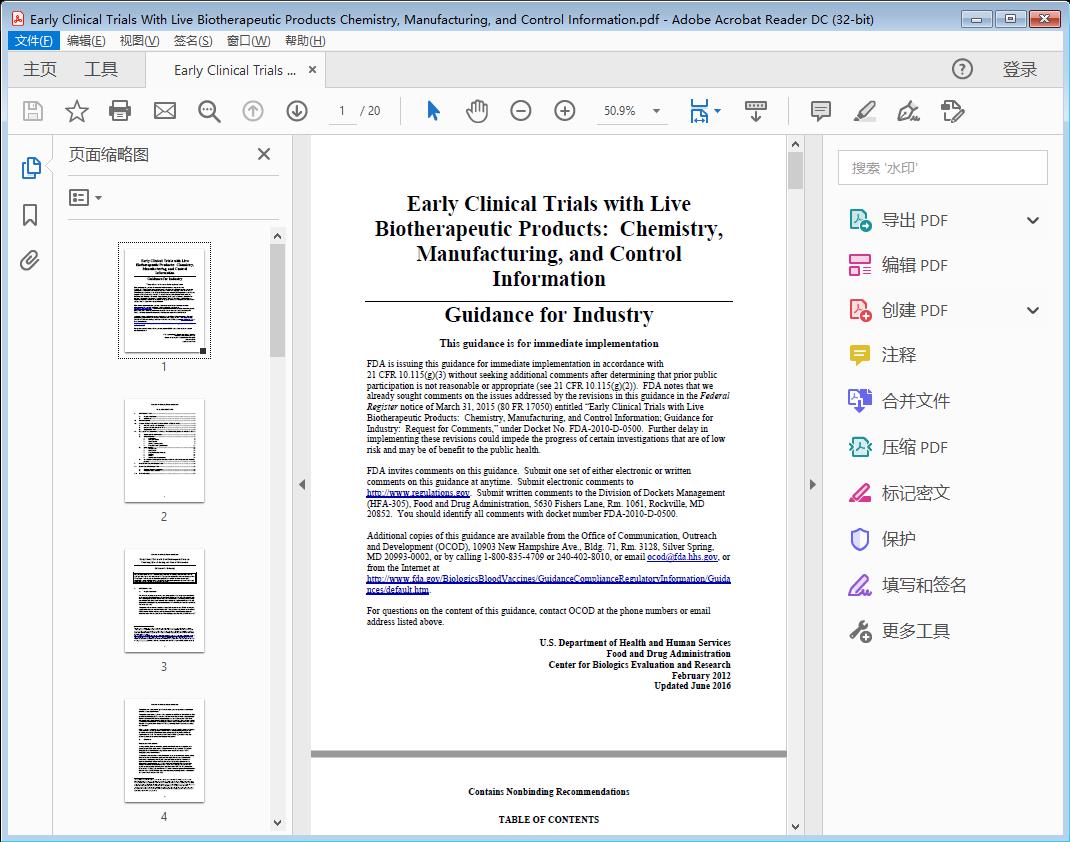Open the Print dialog icon

[121, 111]
